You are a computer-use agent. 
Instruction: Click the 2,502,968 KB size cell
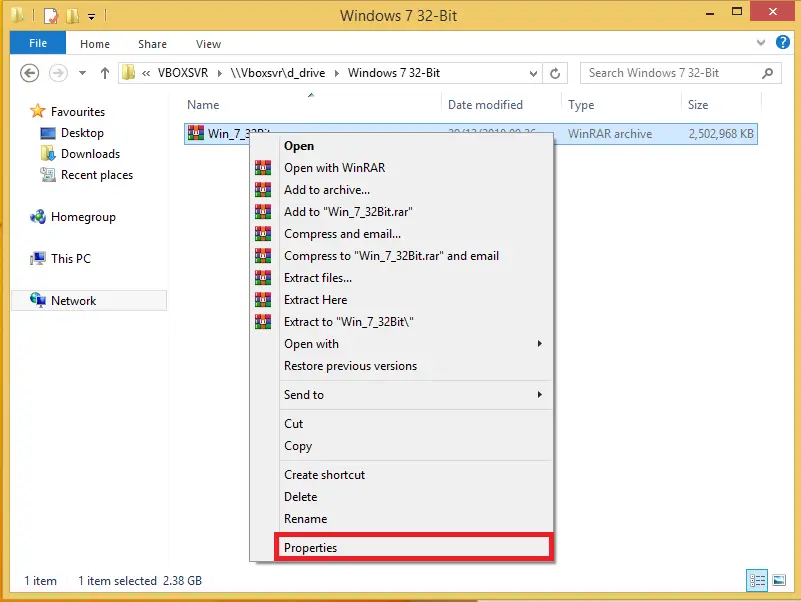pyautogui.click(x=721, y=133)
